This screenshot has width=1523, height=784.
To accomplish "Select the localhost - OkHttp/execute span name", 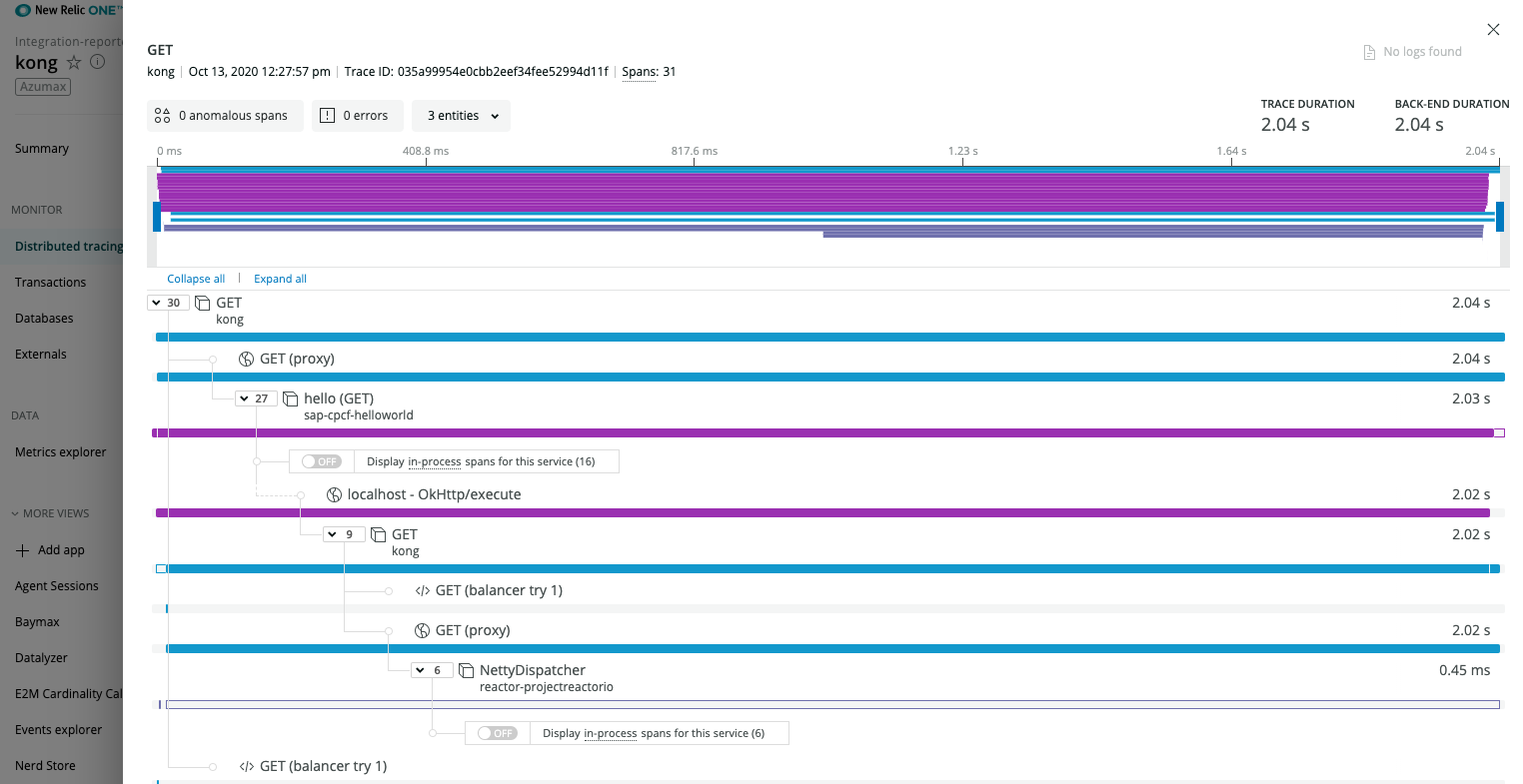I will pyautogui.click(x=435, y=494).
